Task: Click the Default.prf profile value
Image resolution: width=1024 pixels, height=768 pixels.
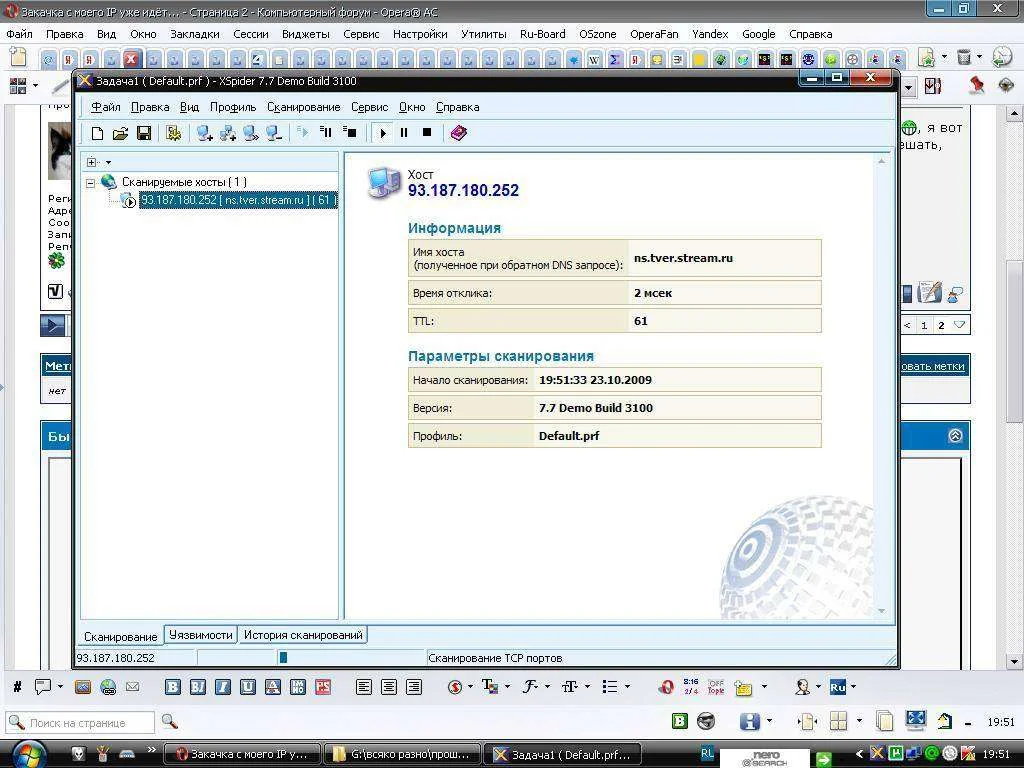Action: (569, 436)
